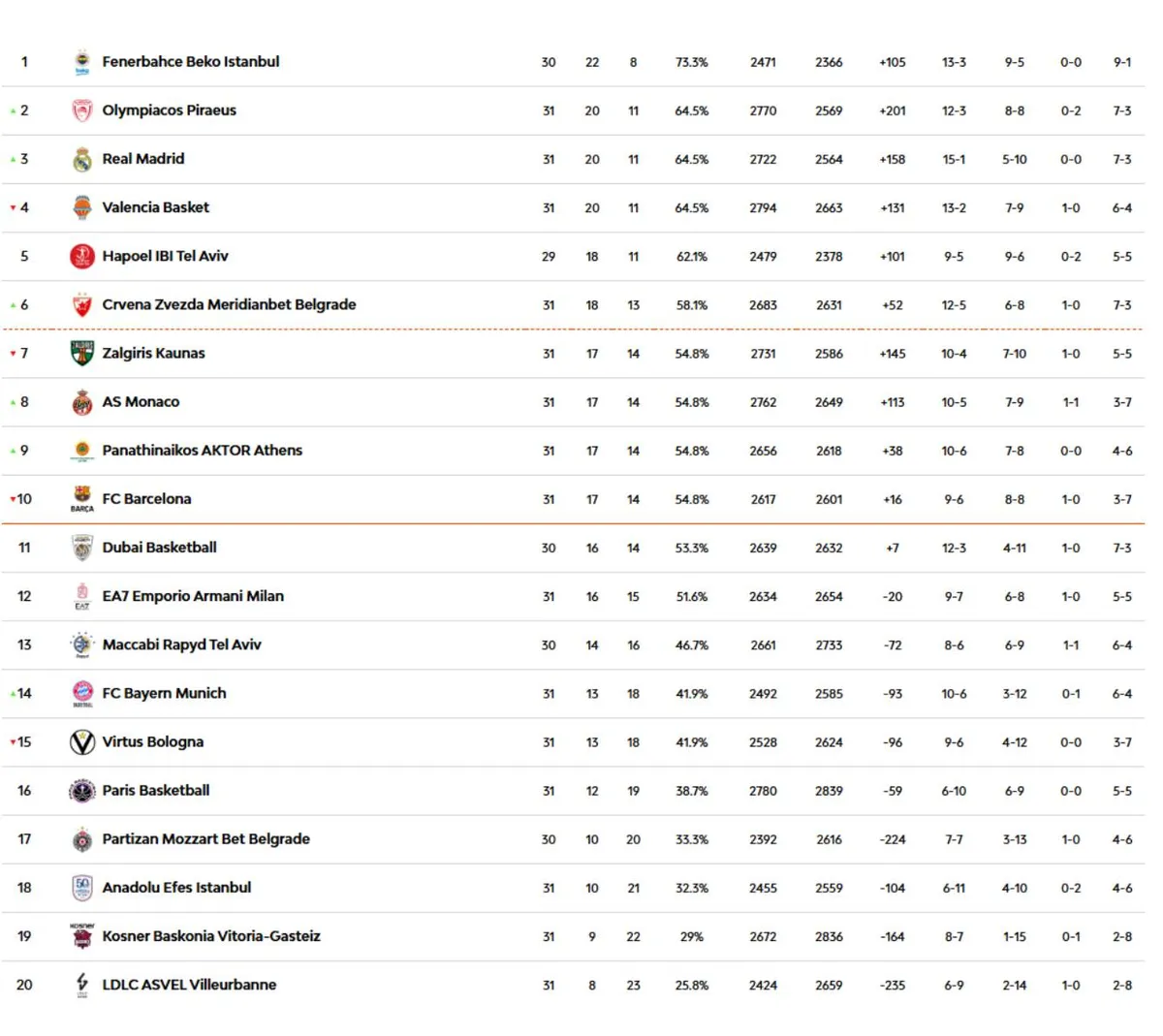Open the Dubai Basketball team link
The height and width of the screenshot is (1036, 1163).
(x=159, y=548)
